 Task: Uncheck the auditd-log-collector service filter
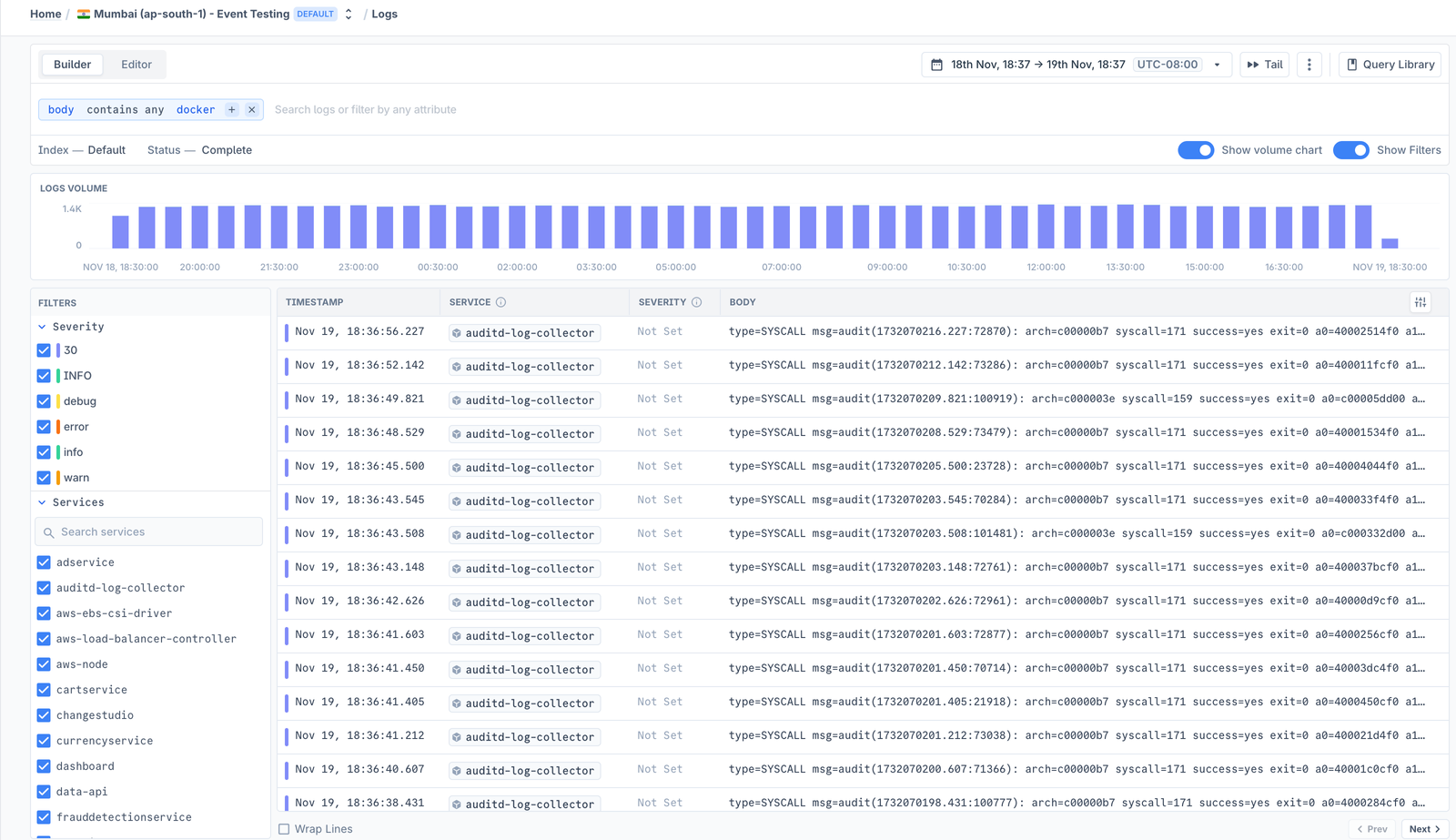[43, 588]
